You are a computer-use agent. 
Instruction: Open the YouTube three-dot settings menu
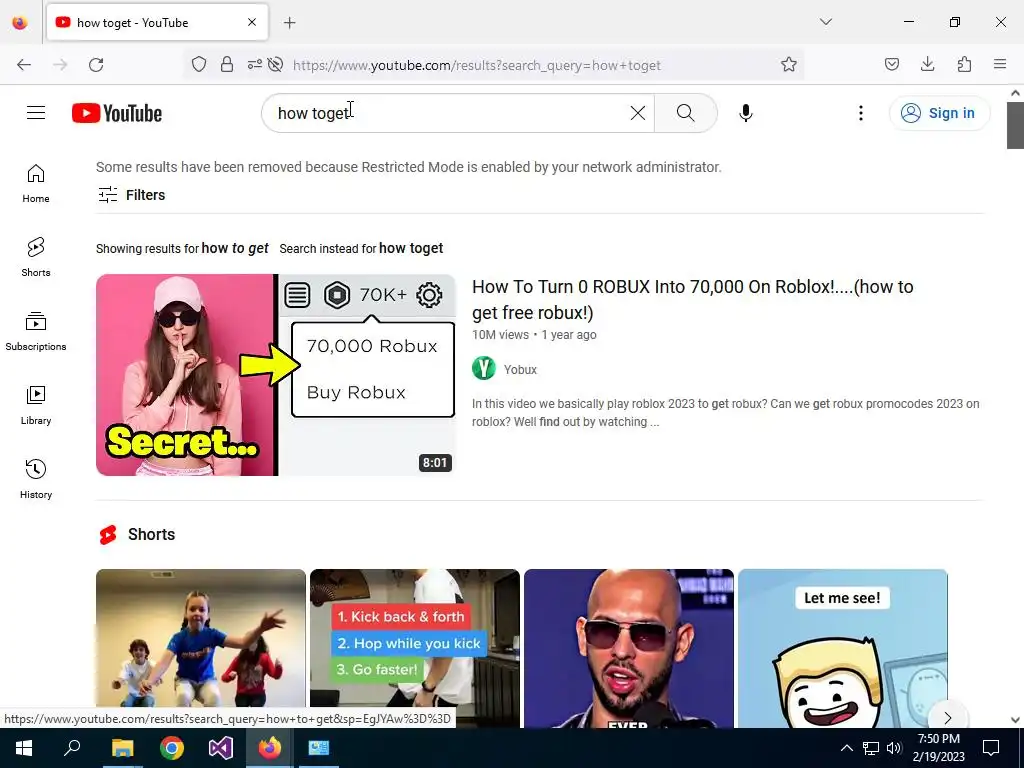pyautogui.click(x=861, y=113)
